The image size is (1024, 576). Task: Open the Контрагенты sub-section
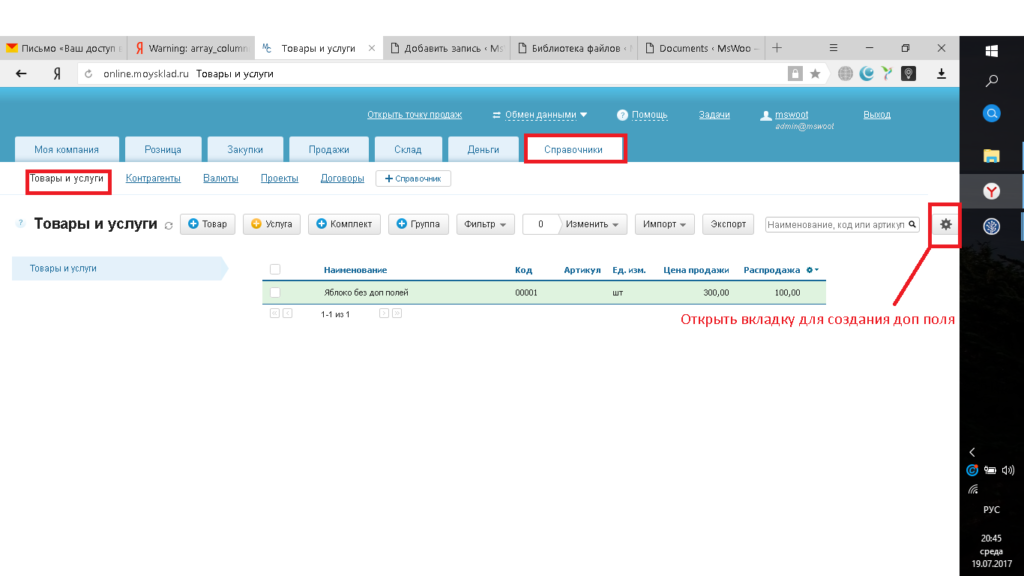(x=153, y=178)
